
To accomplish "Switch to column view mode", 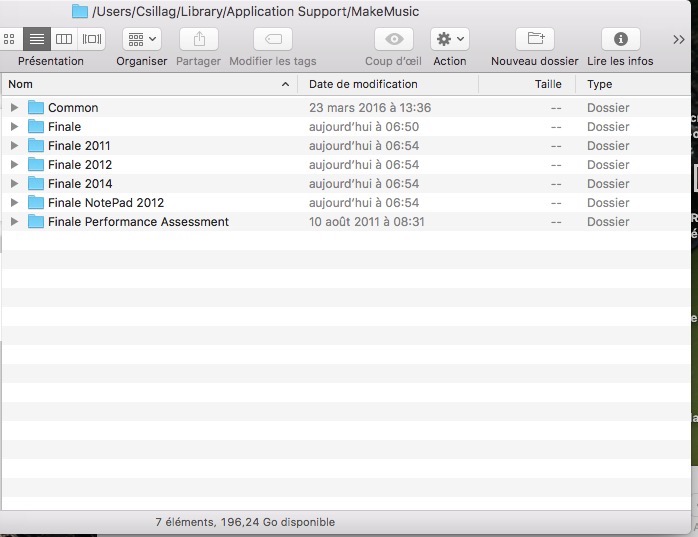I will coord(64,39).
